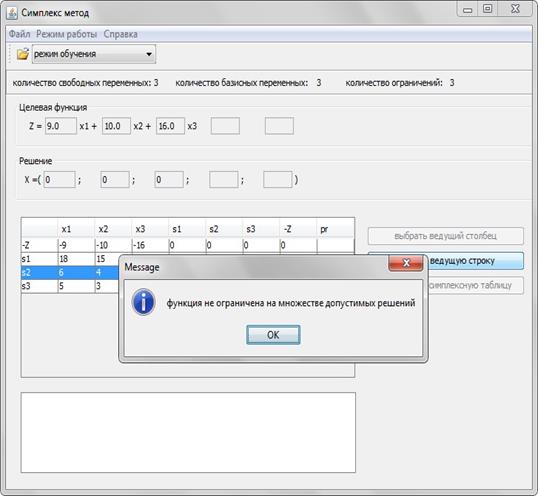This screenshot has height=496, width=538.
Task: Maximize the Симплекс метод window
Action: [487, 9]
